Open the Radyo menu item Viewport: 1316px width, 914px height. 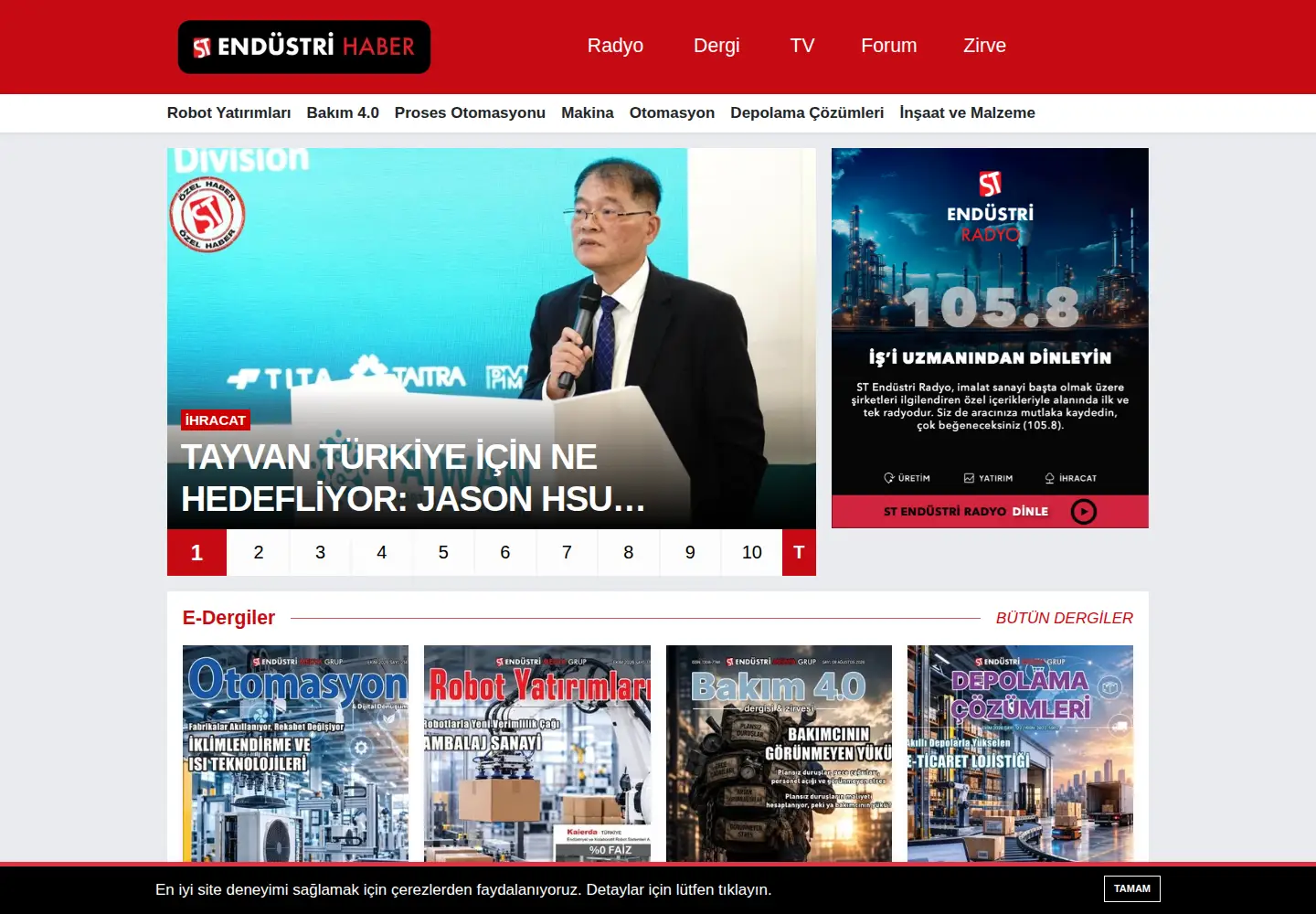point(615,46)
